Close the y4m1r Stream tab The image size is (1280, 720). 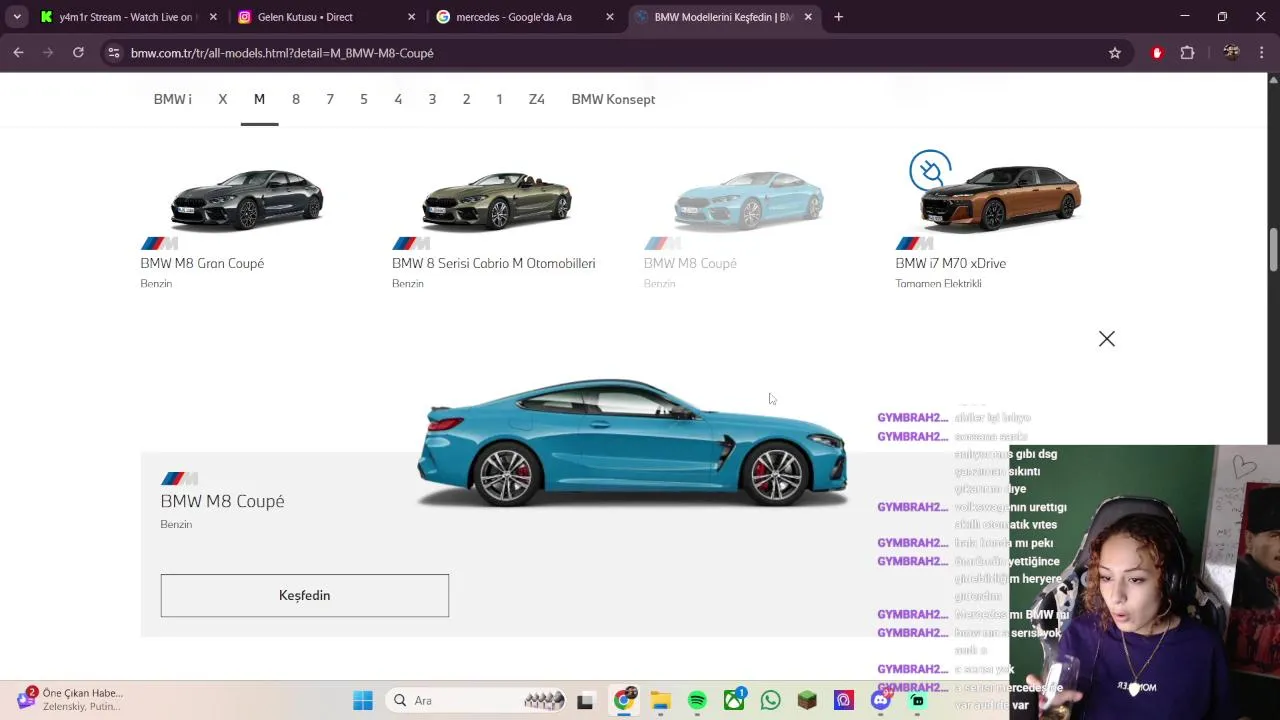213,17
